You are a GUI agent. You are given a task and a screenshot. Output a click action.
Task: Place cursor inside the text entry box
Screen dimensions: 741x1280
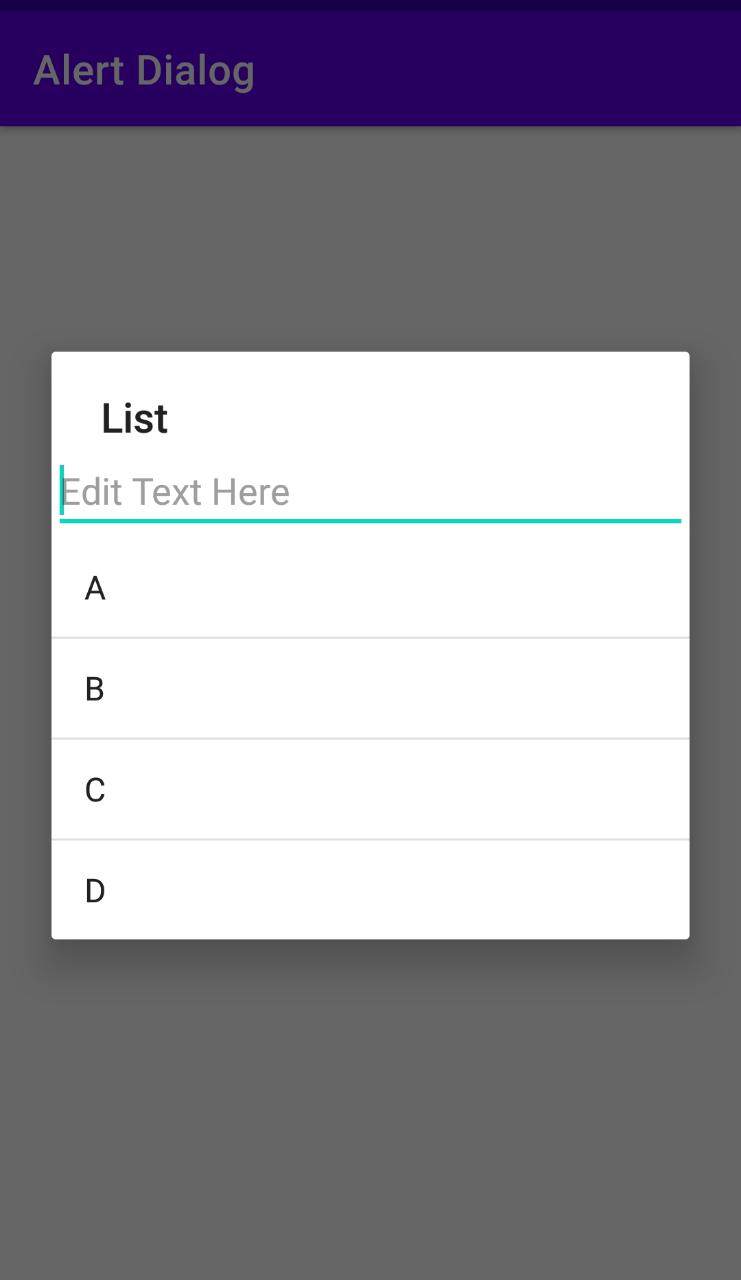point(300,491)
